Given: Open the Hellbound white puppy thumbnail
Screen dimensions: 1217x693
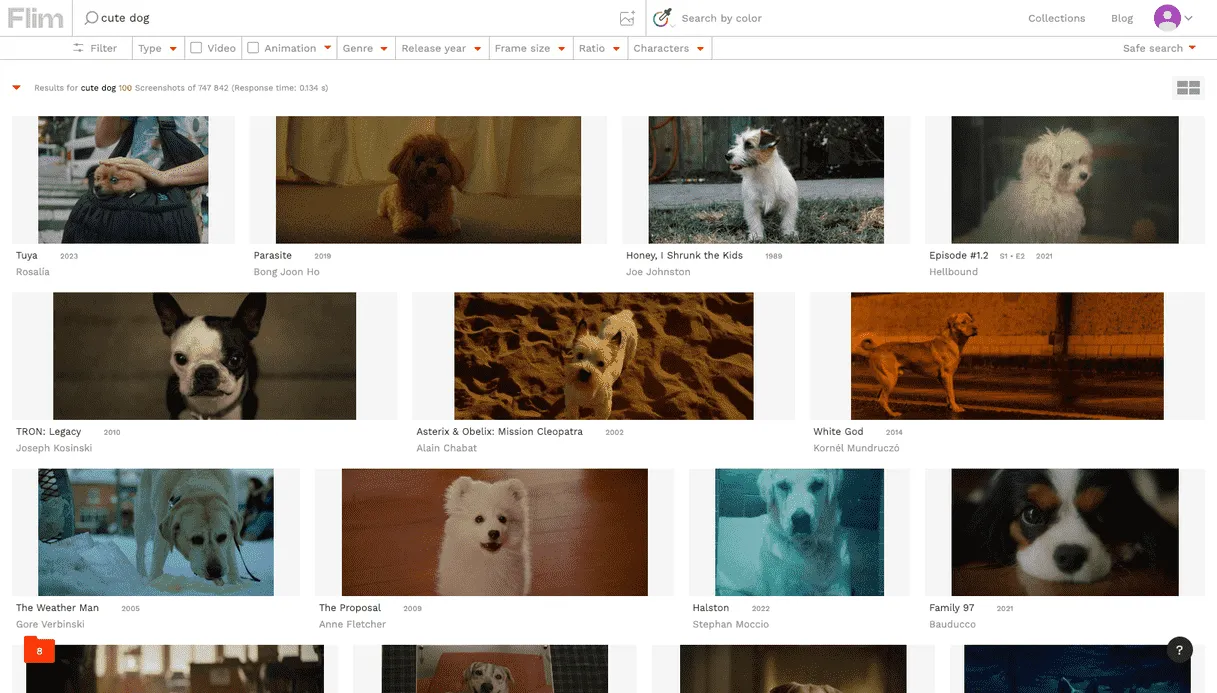Looking at the screenshot, I should 1065,180.
